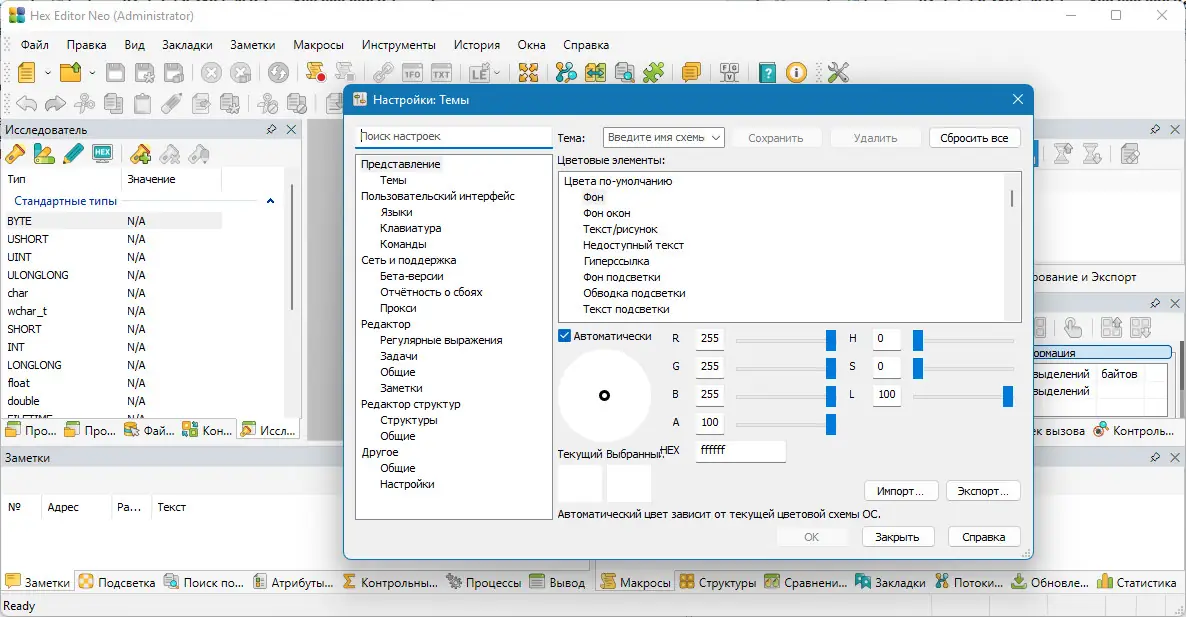Screen dimensions: 1186x617
Task: Select Прокси in settings tree
Action: [399, 308]
